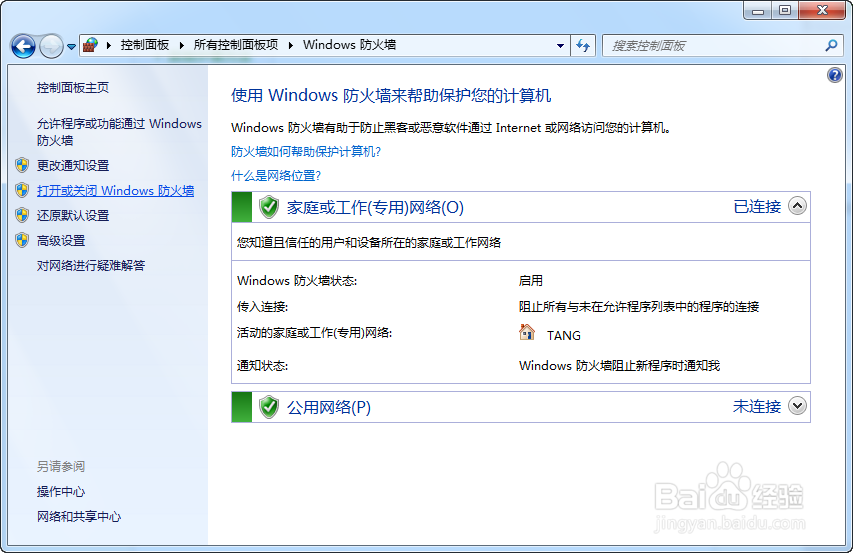Image resolution: width=853 pixels, height=553 pixels.
Task: Maximize the firewall window
Action: [784, 10]
